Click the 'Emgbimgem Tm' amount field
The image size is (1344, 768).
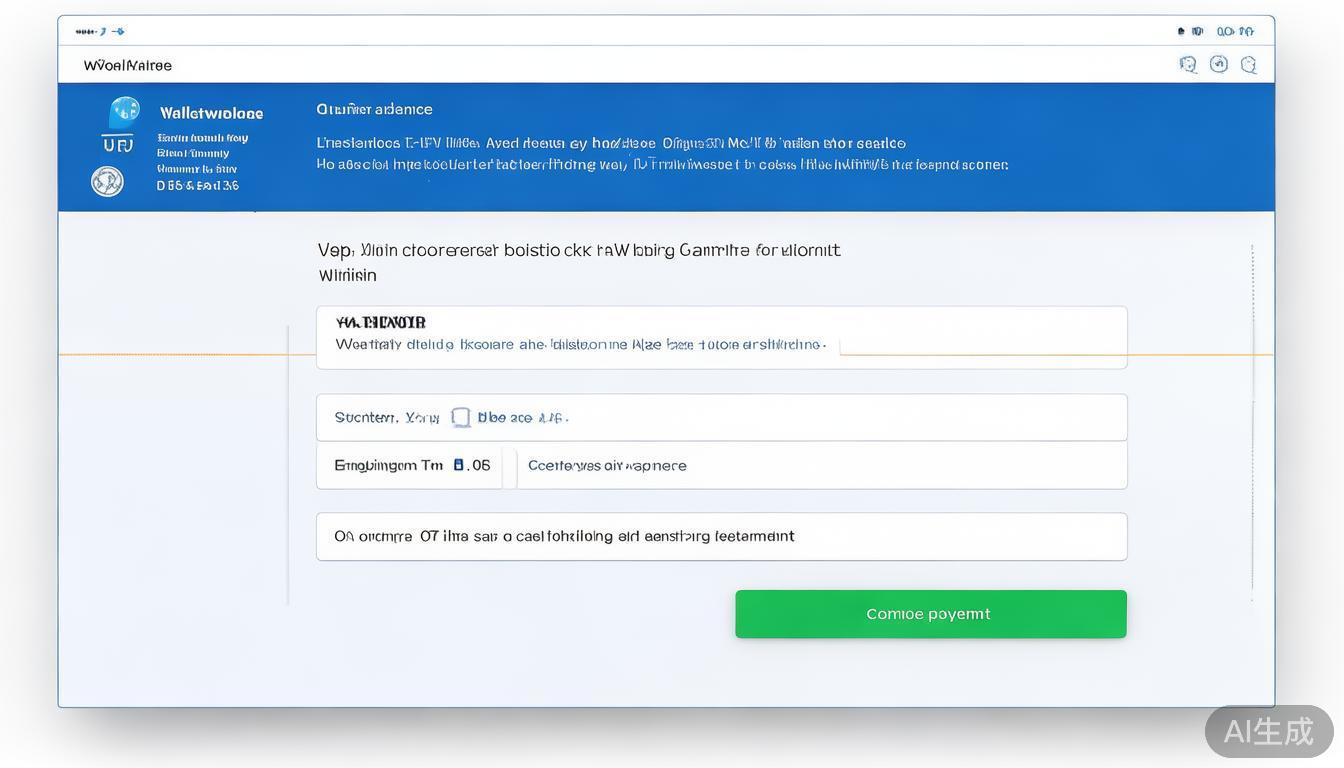pos(410,465)
